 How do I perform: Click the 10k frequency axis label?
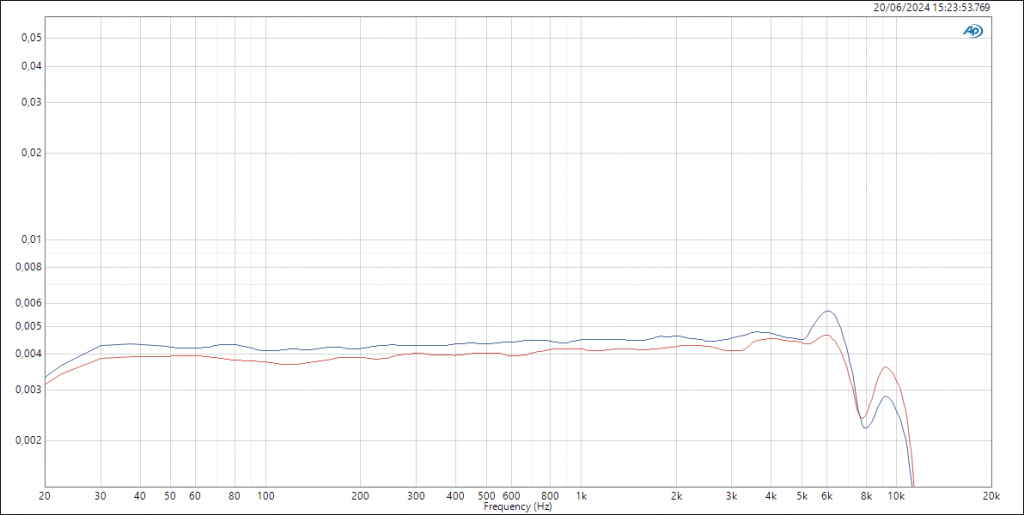pos(897,496)
